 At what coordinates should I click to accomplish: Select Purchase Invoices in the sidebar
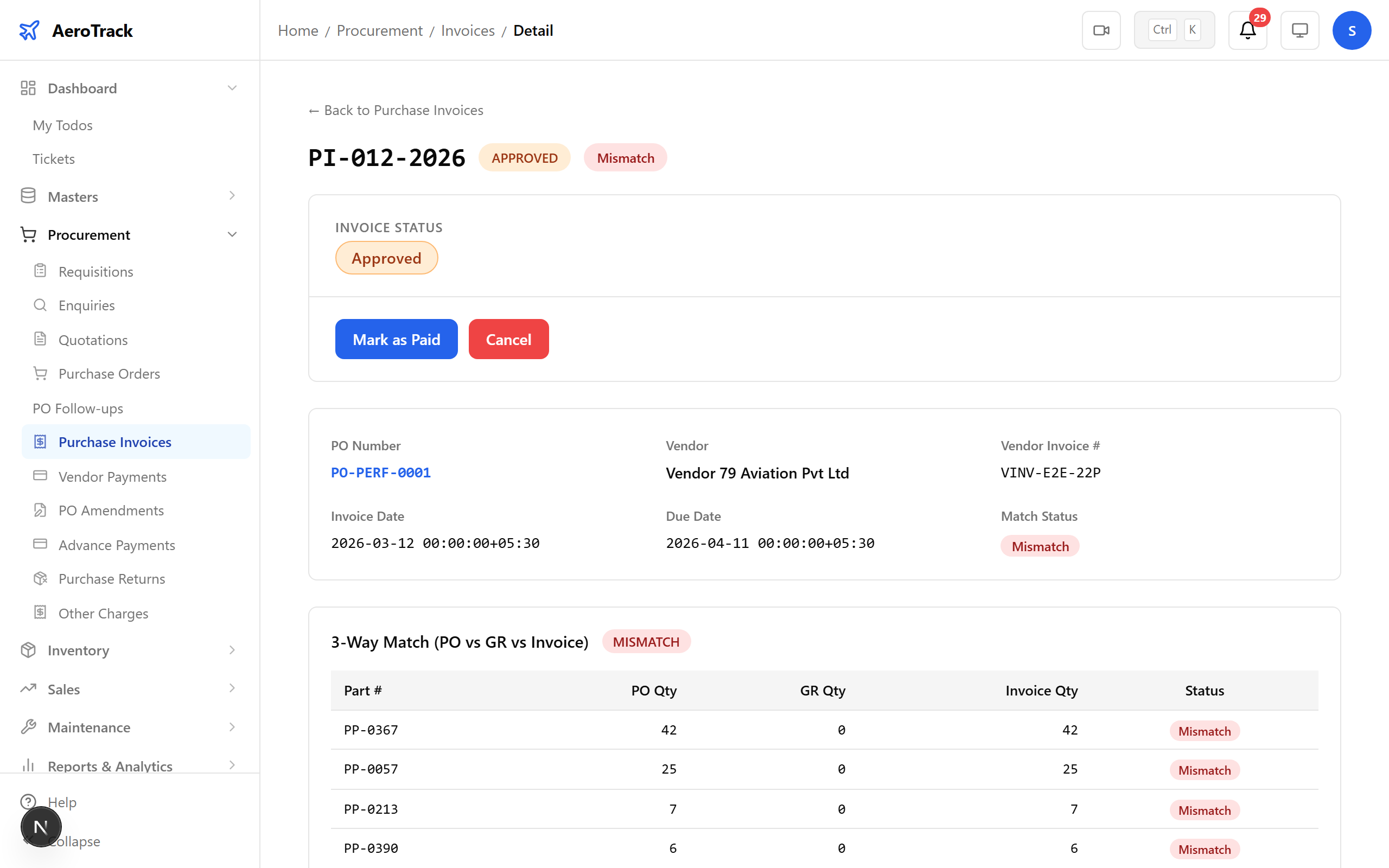(115, 442)
